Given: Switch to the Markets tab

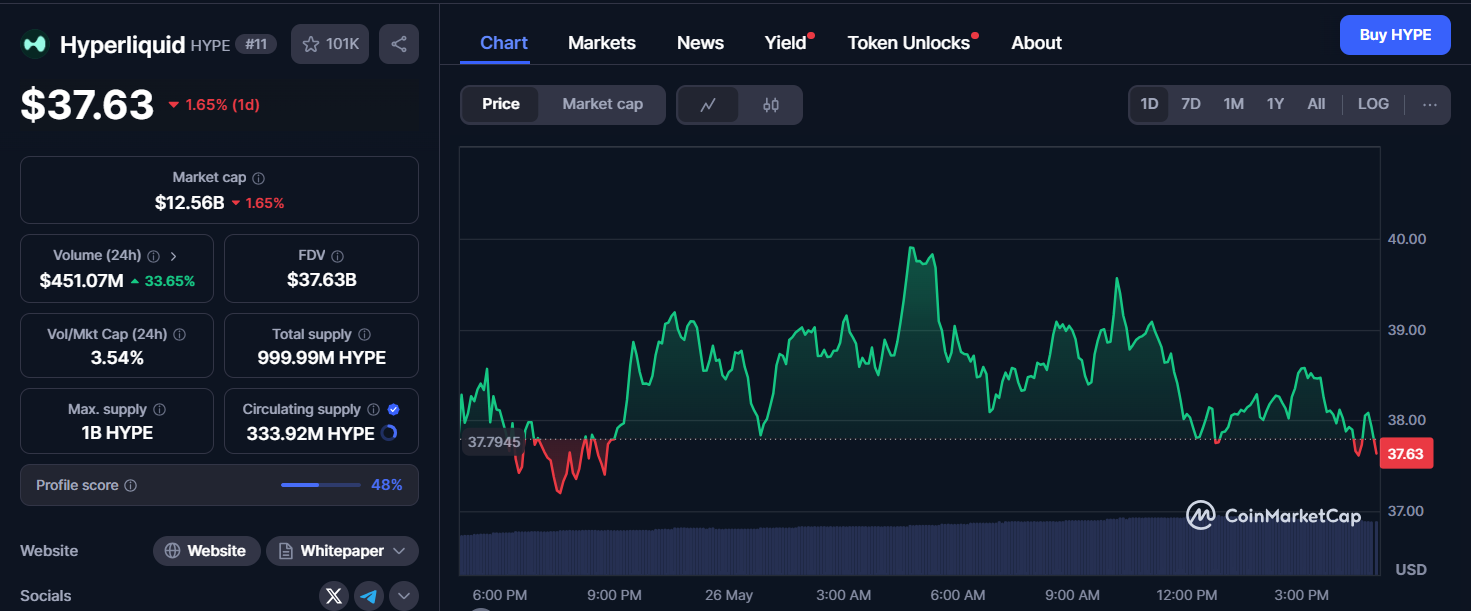Looking at the screenshot, I should [x=602, y=43].
